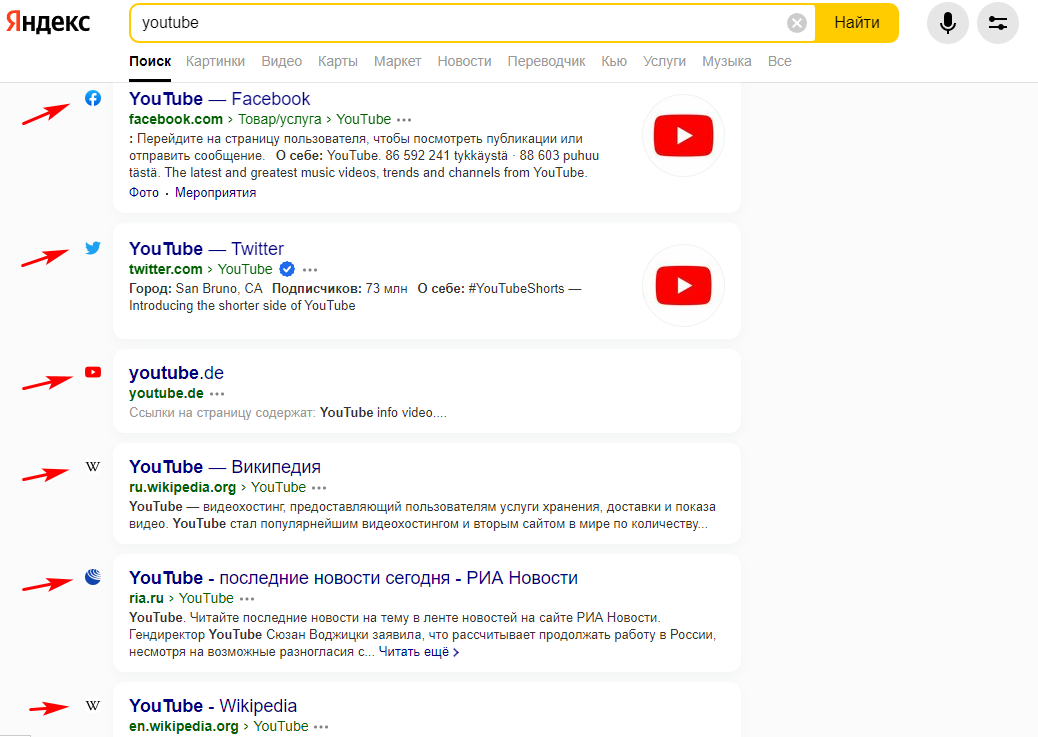Start voice search with microphone icon
Screen dimensions: 1038x737
pos(947,23)
